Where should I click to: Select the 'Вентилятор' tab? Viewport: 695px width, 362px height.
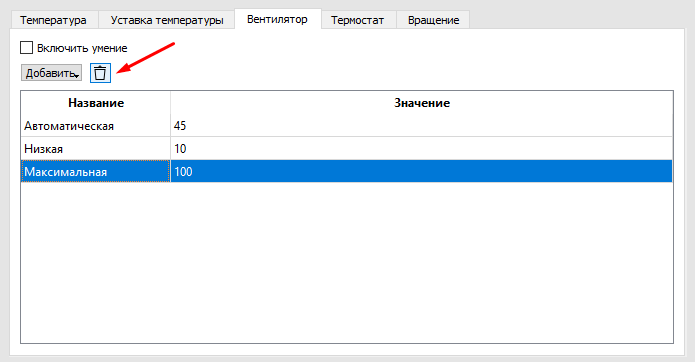tap(277, 19)
